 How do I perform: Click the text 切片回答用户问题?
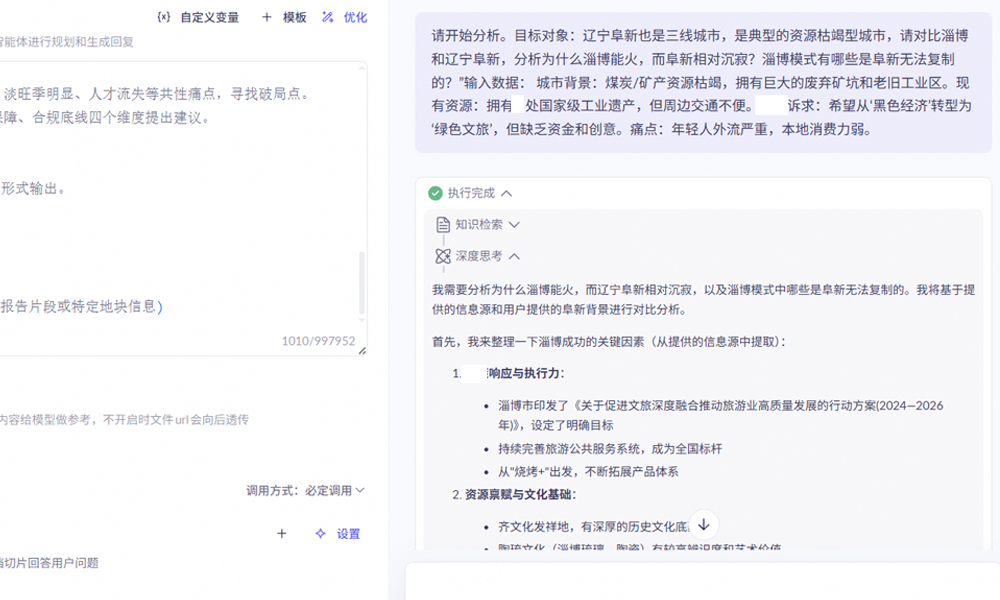click(x=50, y=563)
